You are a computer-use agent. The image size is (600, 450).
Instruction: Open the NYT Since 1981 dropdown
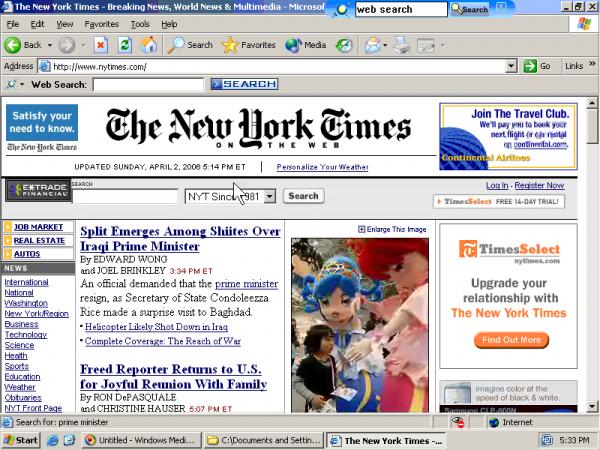[x=270, y=197]
